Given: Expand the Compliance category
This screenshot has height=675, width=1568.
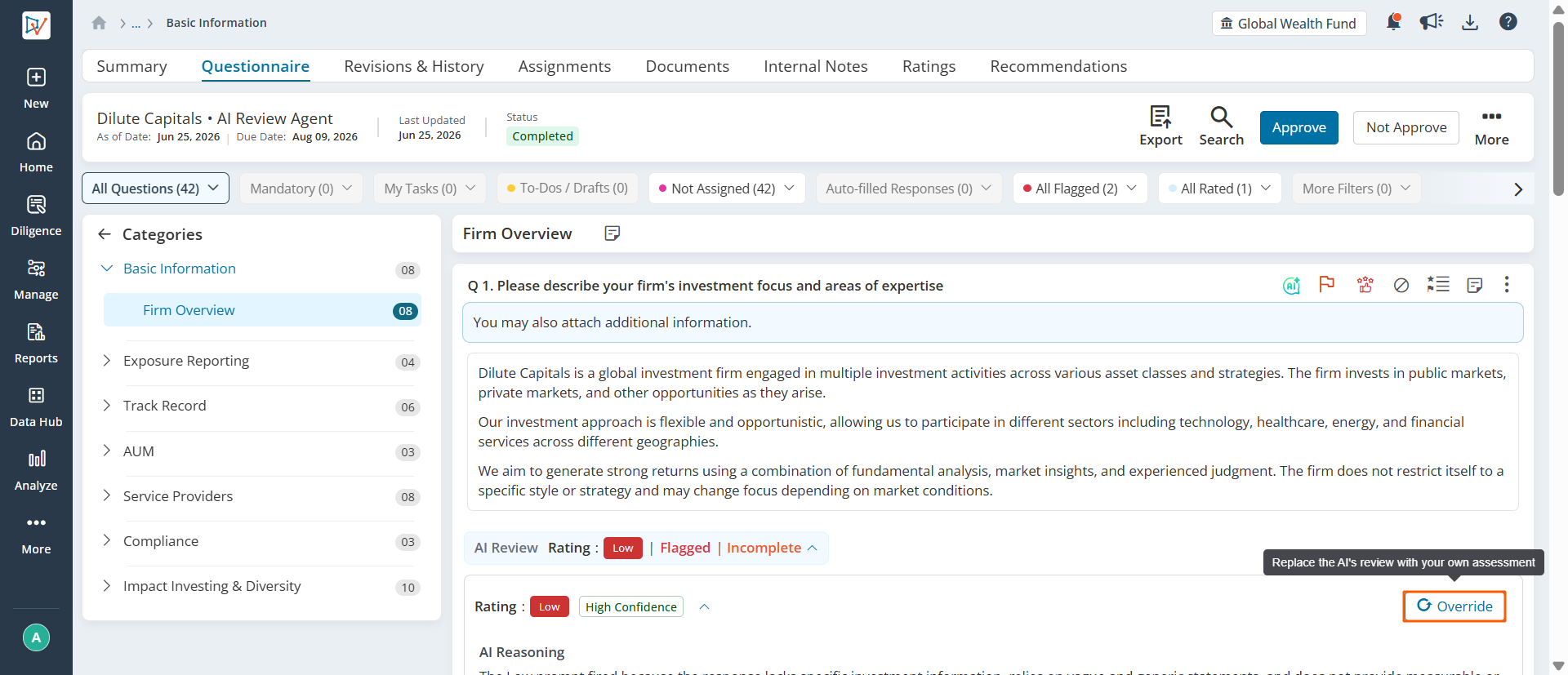Looking at the screenshot, I should pos(107,540).
